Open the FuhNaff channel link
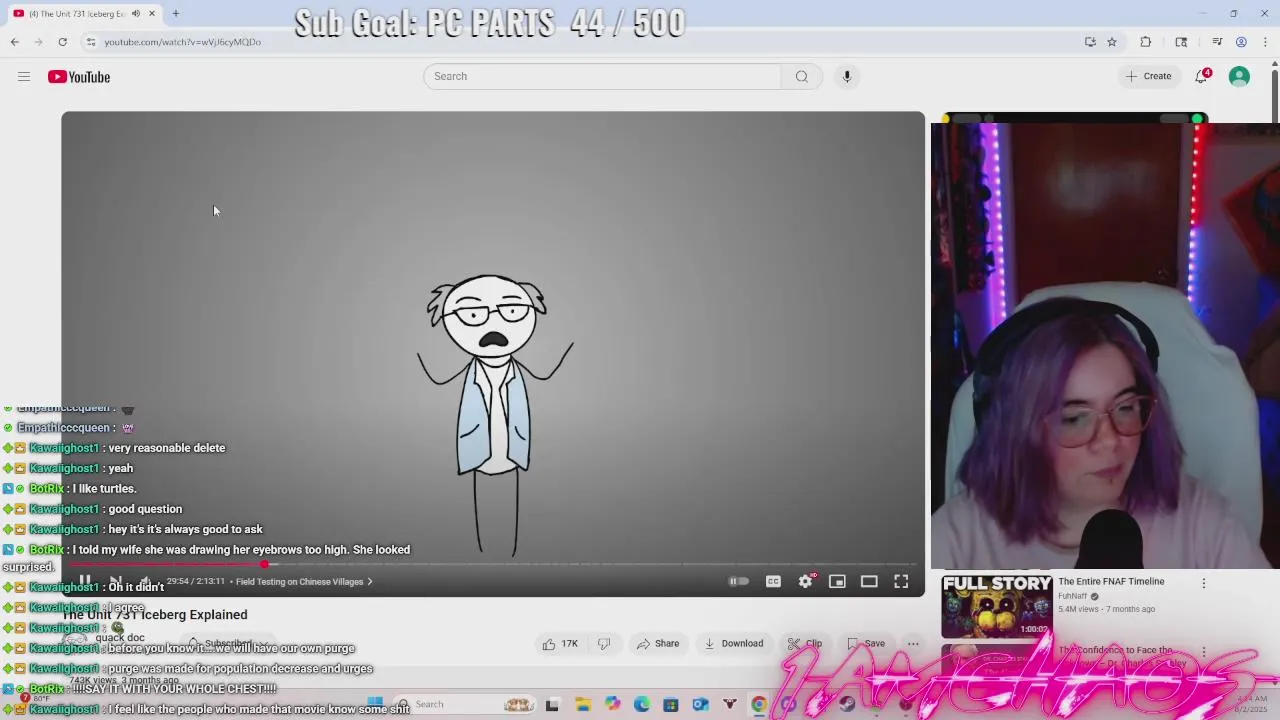This screenshot has height=720, width=1280. (1072, 596)
